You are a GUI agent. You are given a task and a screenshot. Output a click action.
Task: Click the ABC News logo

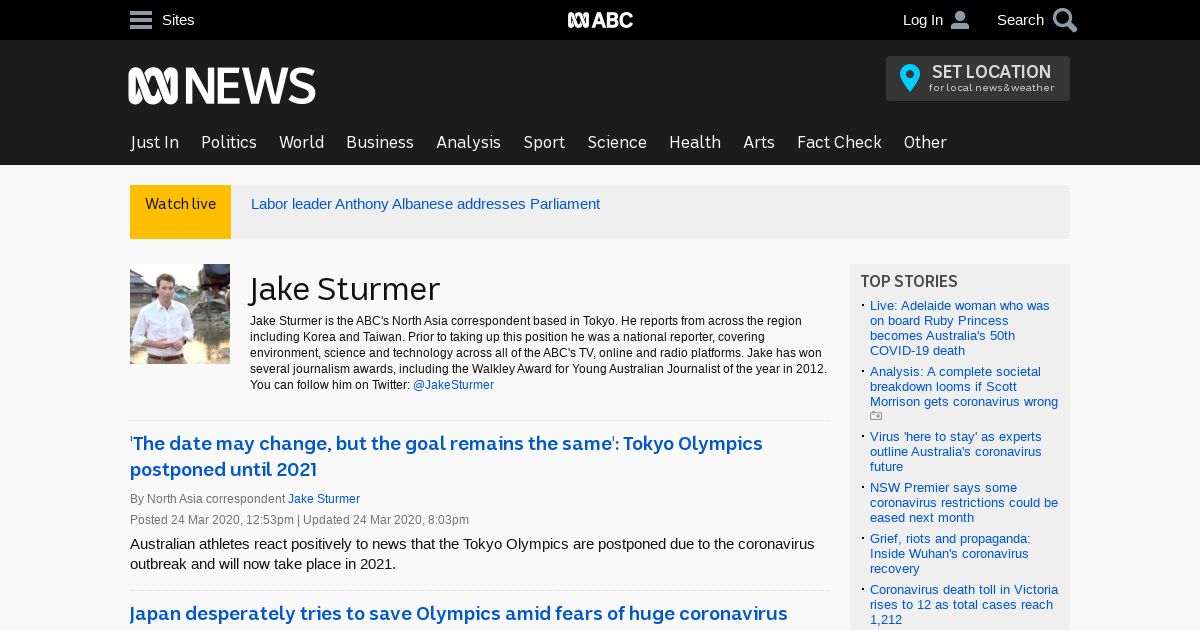coord(222,86)
